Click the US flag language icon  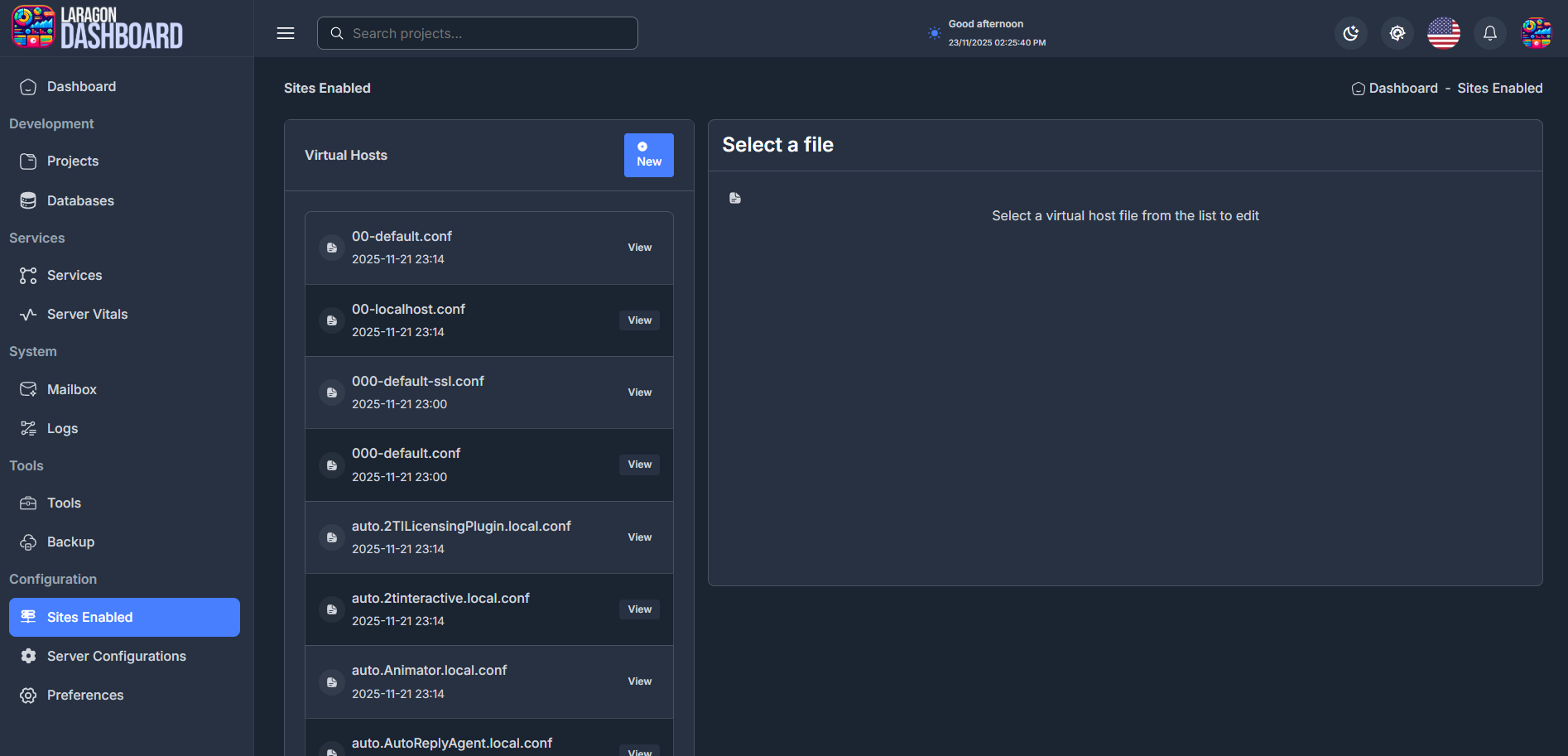[1443, 33]
